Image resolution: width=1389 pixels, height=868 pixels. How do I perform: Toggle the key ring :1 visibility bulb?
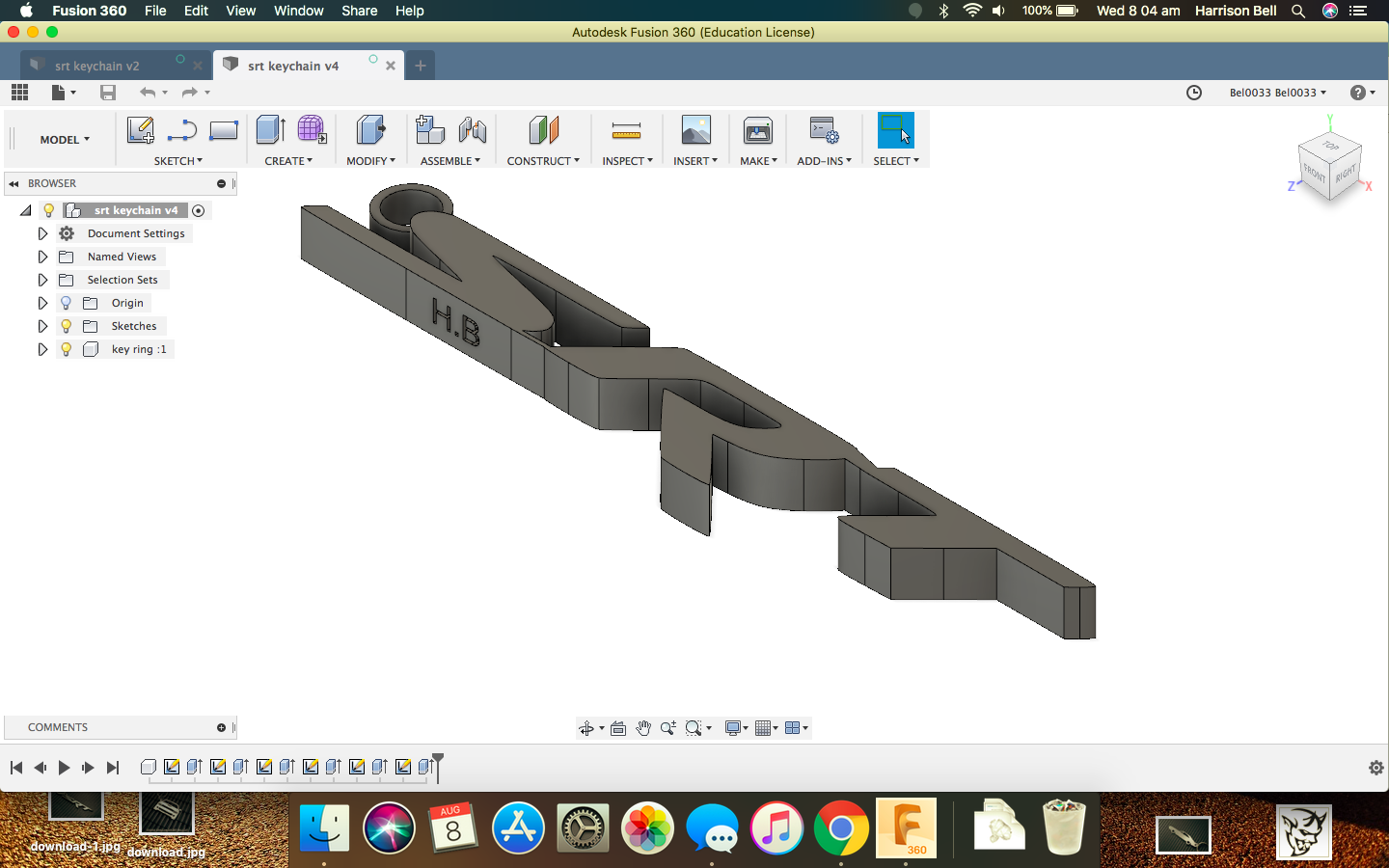[67, 349]
